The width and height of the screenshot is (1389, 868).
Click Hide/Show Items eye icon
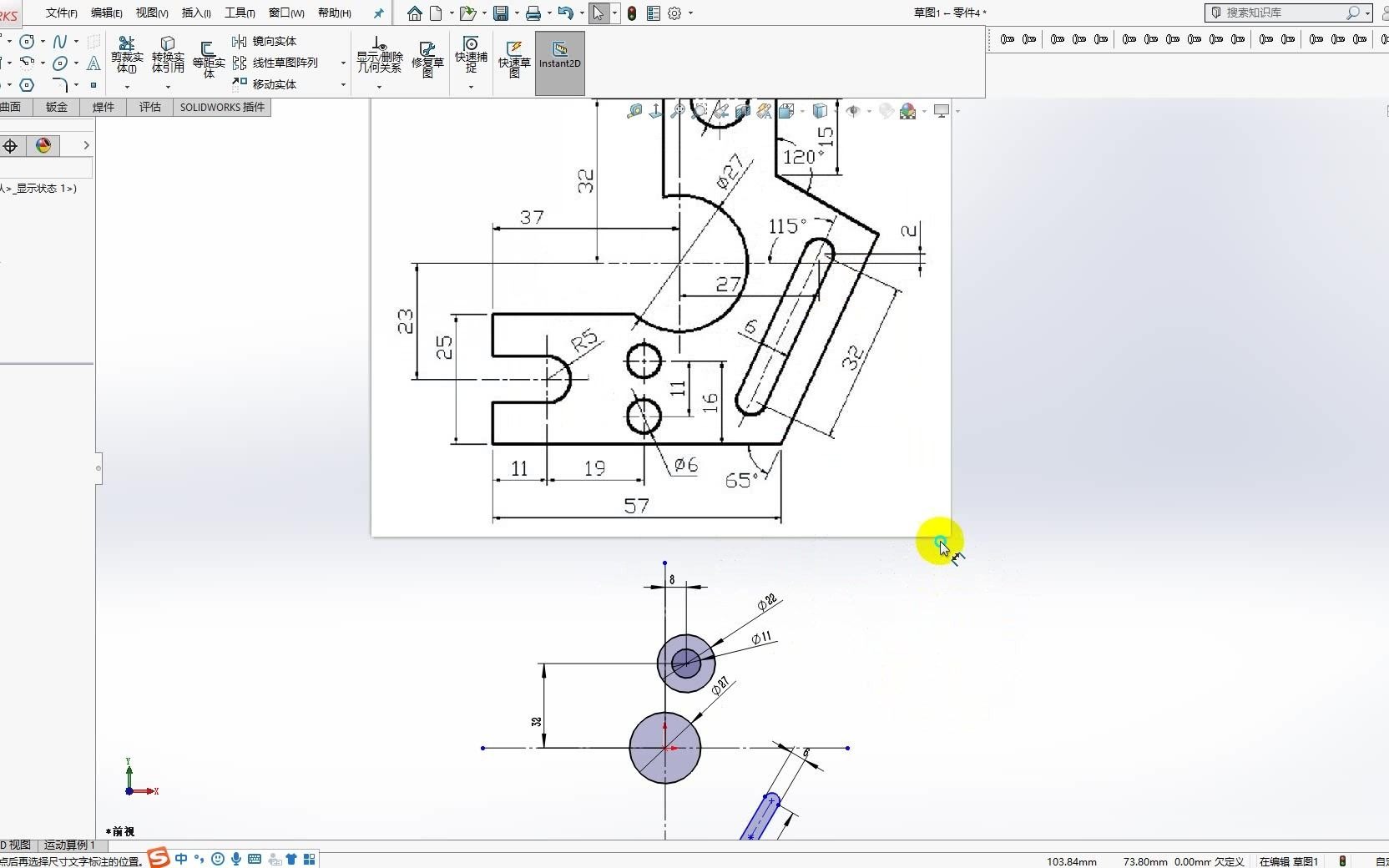[x=852, y=111]
